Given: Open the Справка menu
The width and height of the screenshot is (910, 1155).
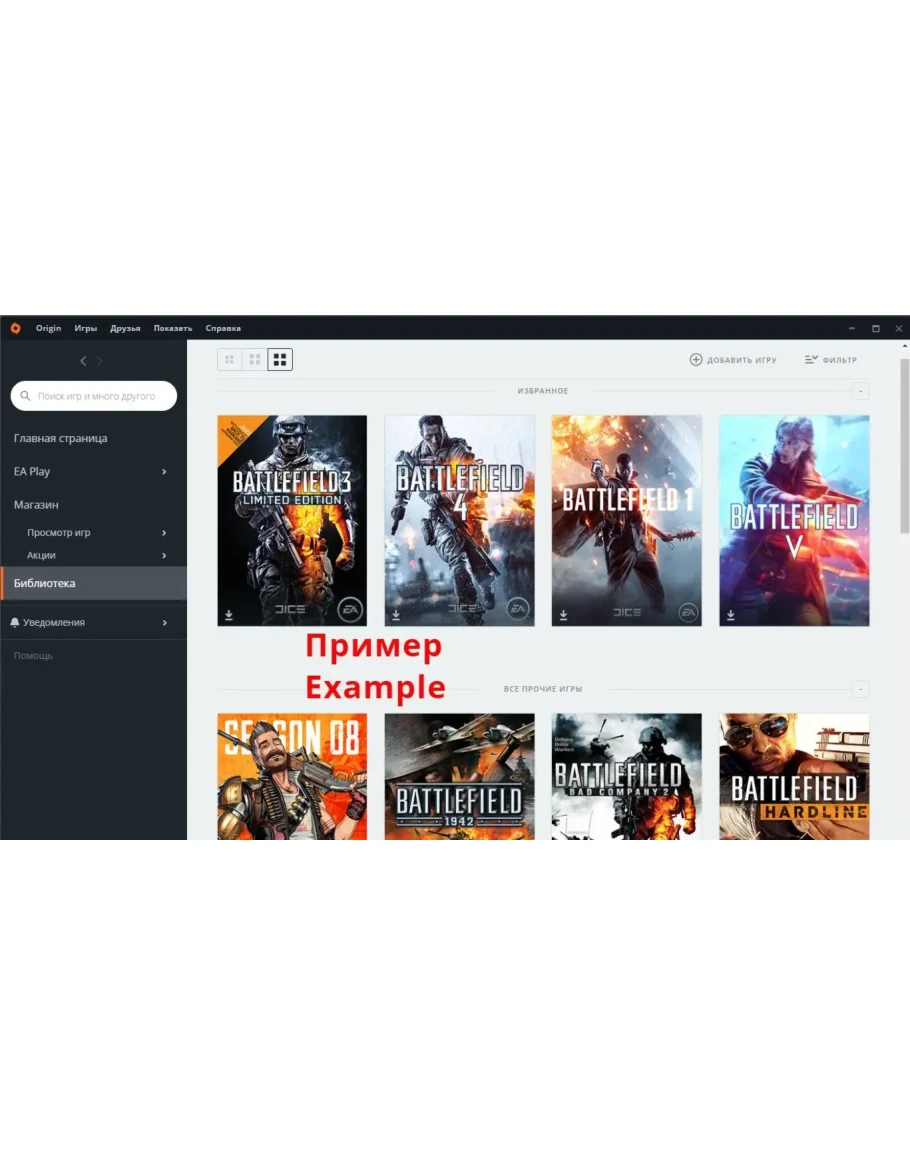Looking at the screenshot, I should pos(223,328).
